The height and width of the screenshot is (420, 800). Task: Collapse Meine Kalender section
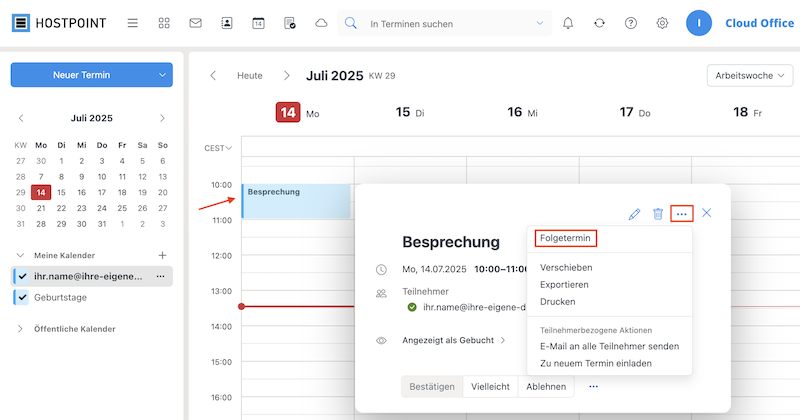20,255
